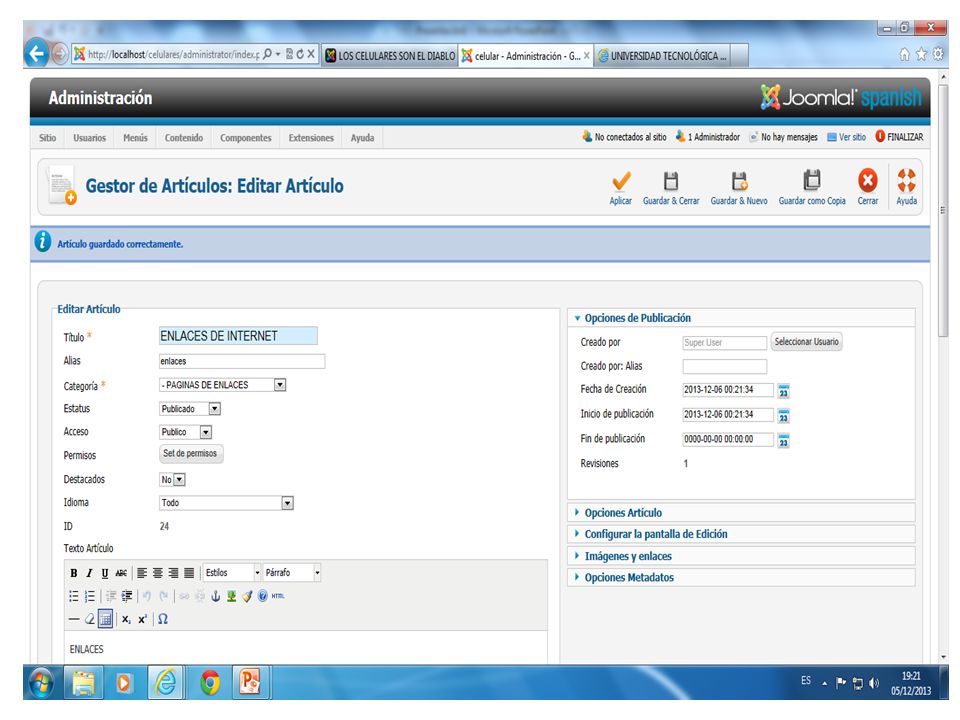Click the Título input field
This screenshot has height=720, width=960.
pos(238,336)
